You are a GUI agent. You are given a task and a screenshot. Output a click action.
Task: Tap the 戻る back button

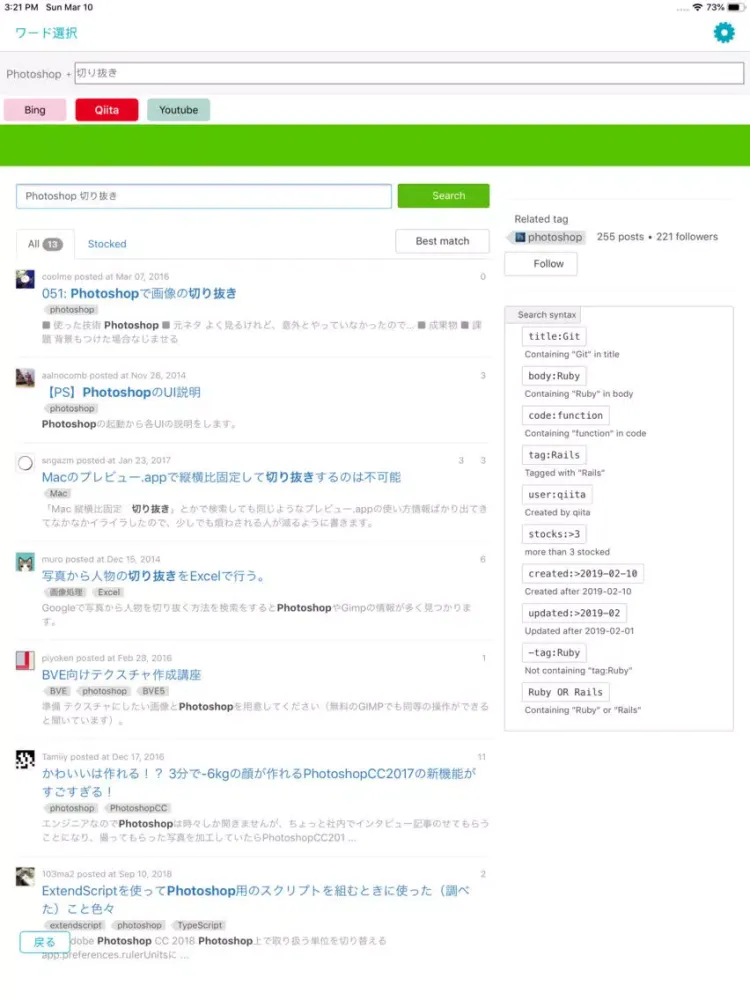(45, 942)
